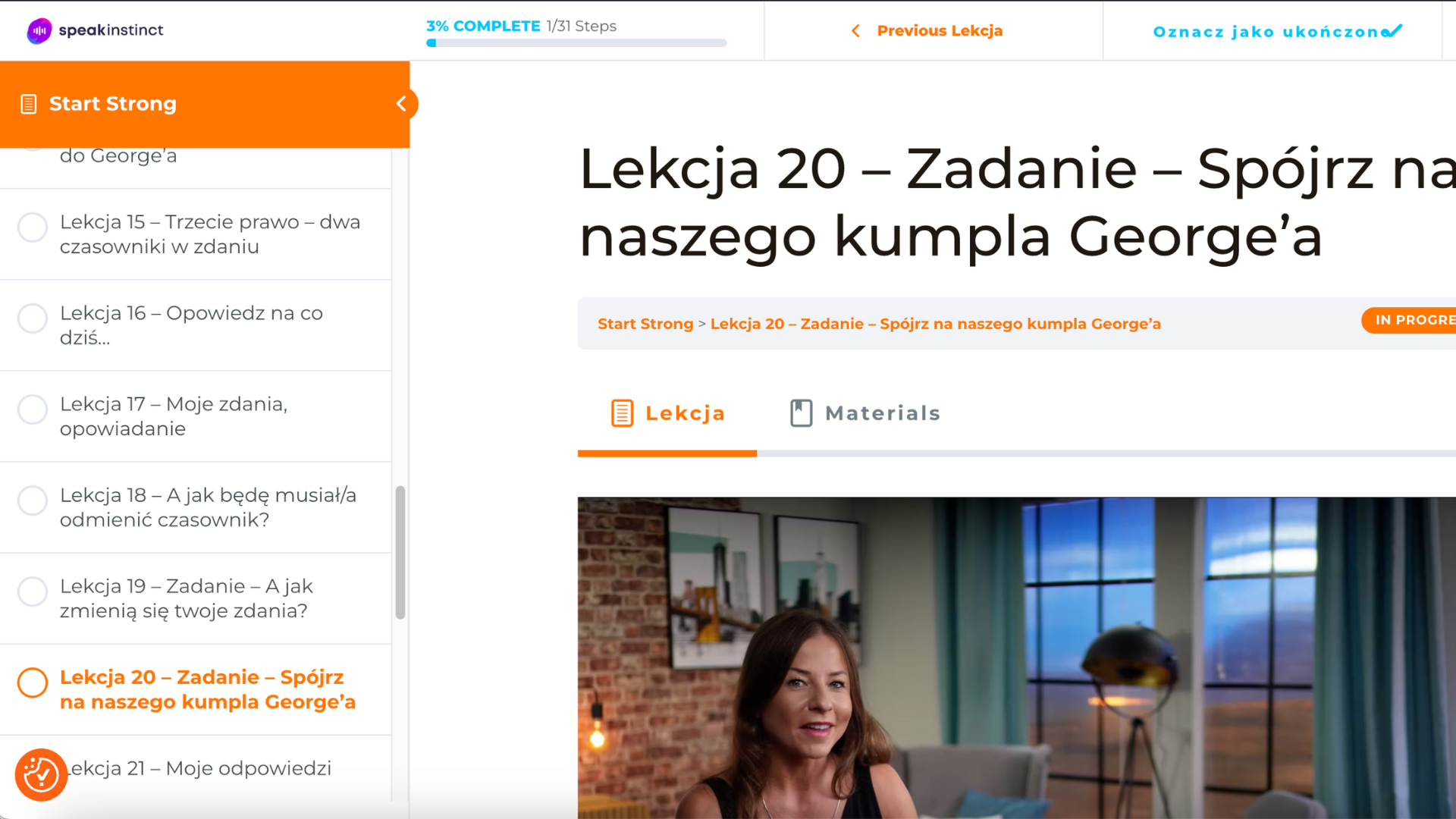The width and height of the screenshot is (1456, 819).
Task: Toggle completion circle for Lekcja 19
Action: point(33,591)
